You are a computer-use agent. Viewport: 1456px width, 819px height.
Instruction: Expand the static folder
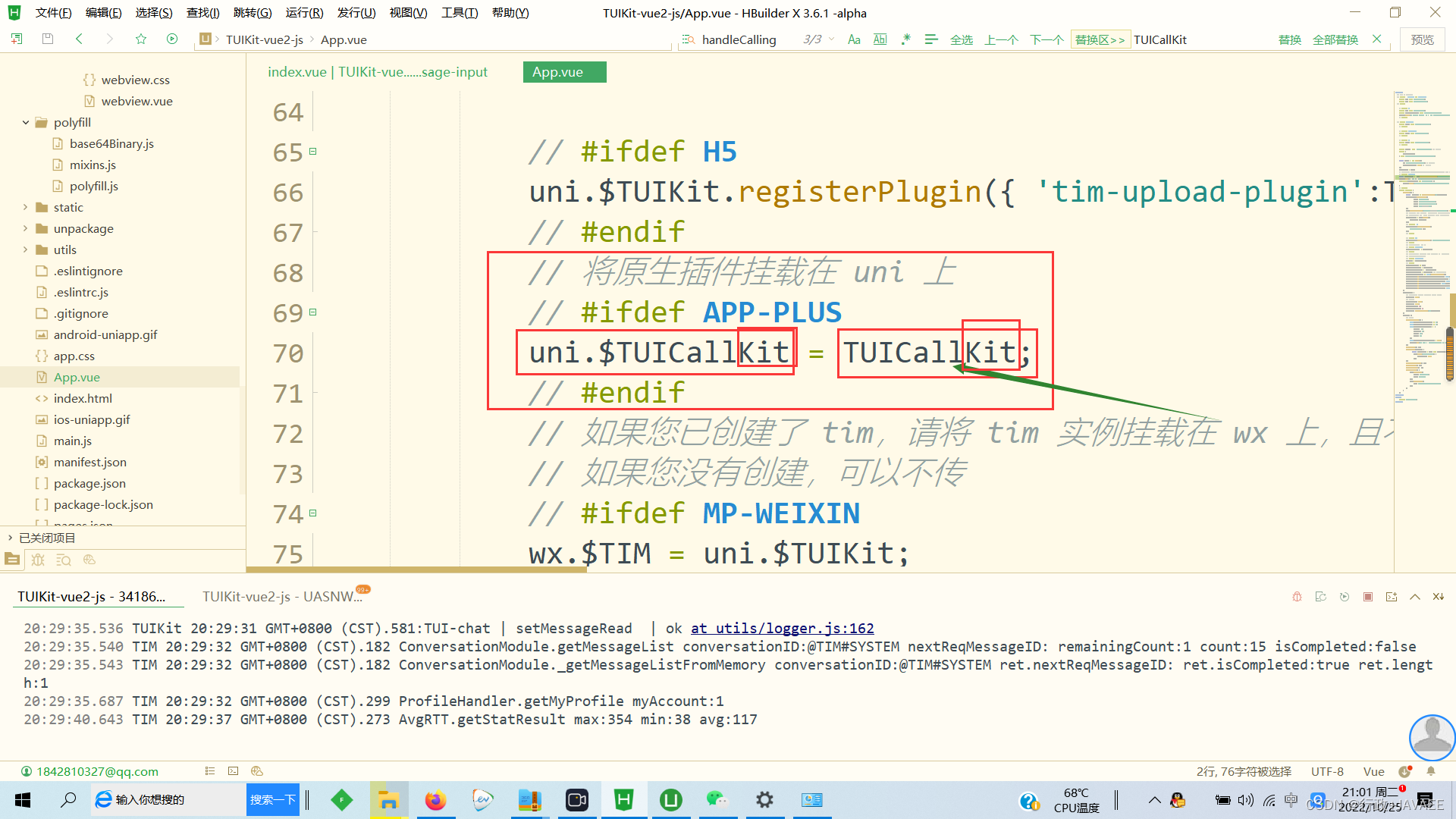(26, 207)
